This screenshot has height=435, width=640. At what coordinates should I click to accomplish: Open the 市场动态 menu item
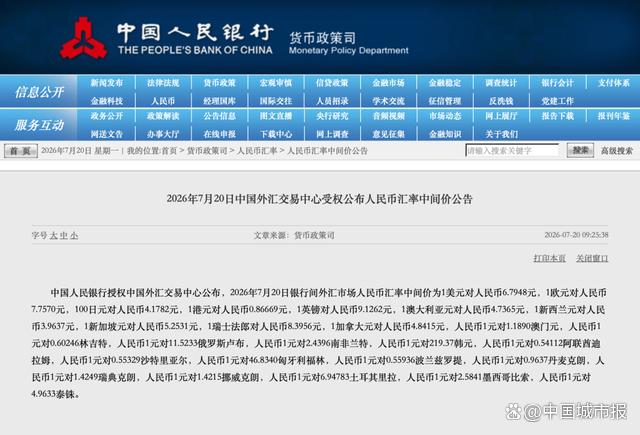(x=445, y=116)
